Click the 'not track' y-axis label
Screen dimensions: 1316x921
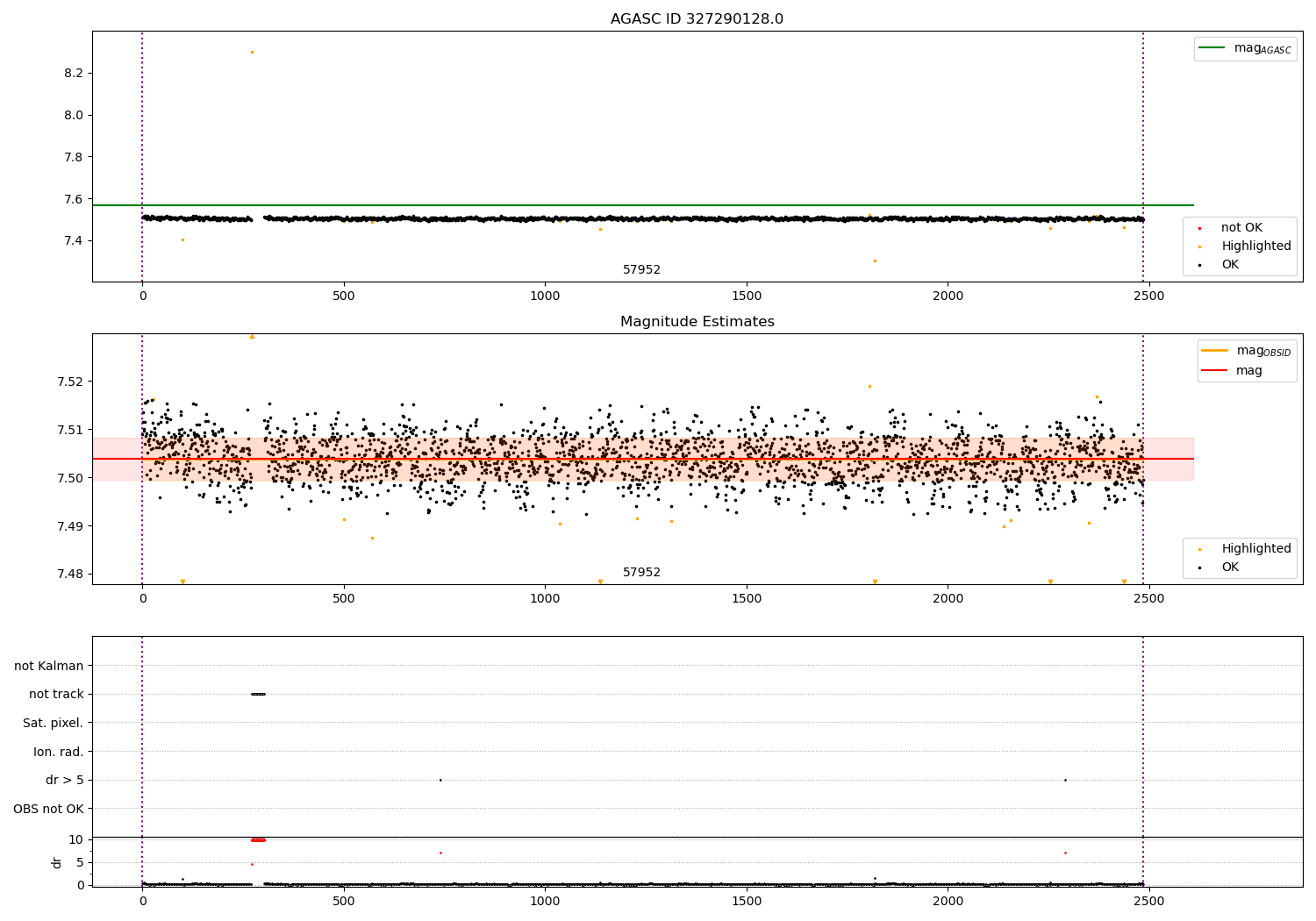tap(56, 695)
